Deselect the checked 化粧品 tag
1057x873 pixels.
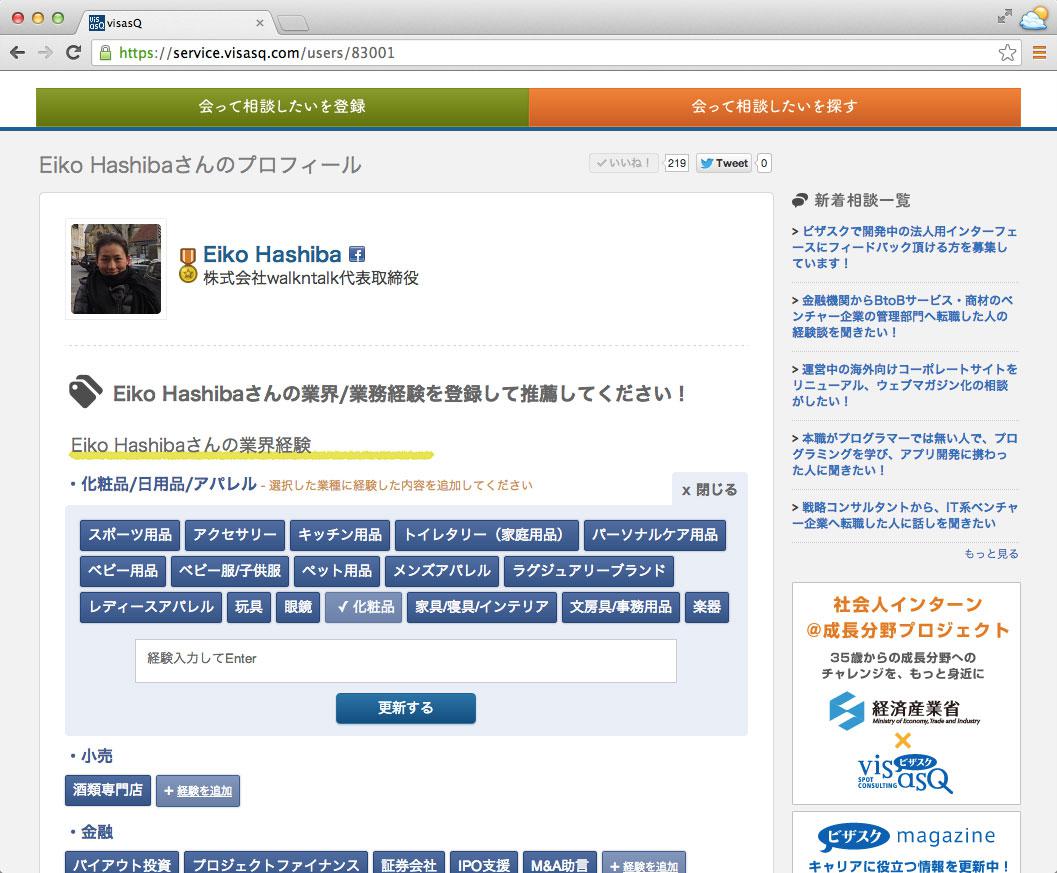tap(363, 607)
